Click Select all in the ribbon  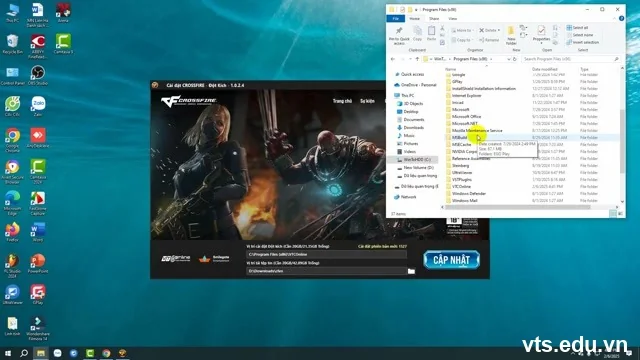[x=578, y=28]
